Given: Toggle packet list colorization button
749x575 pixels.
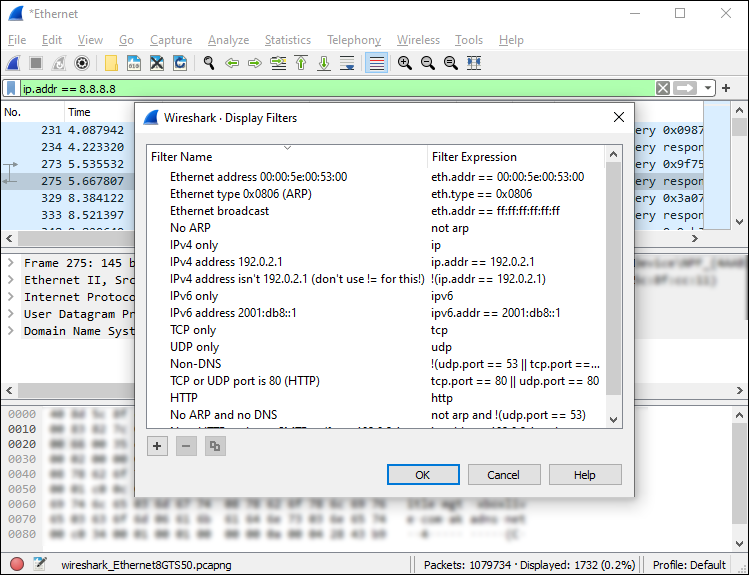Looking at the screenshot, I should point(377,63).
